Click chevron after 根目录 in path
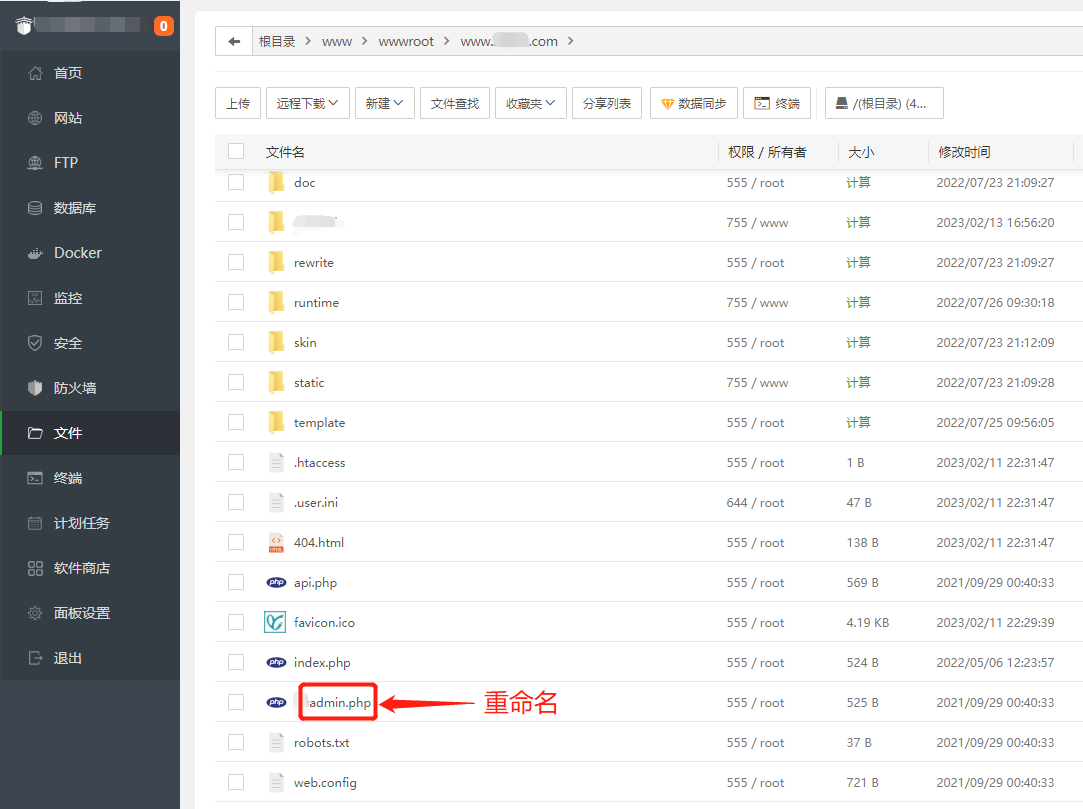Image resolution: width=1083 pixels, height=809 pixels. coord(308,41)
